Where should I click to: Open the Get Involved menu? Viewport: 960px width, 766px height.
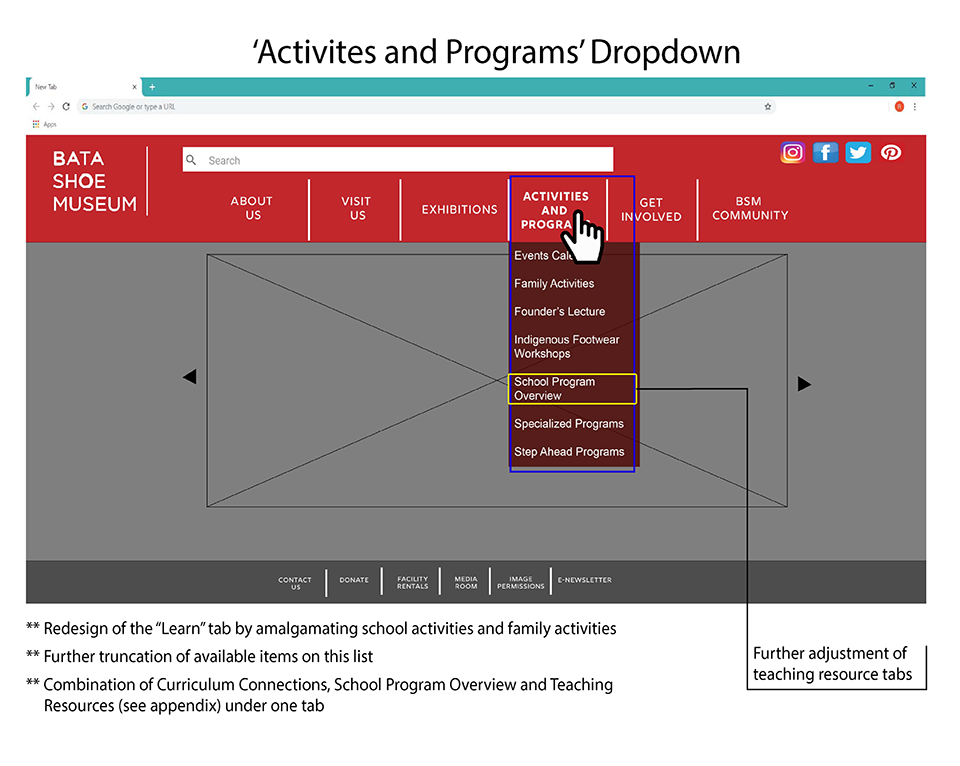pyautogui.click(x=651, y=209)
